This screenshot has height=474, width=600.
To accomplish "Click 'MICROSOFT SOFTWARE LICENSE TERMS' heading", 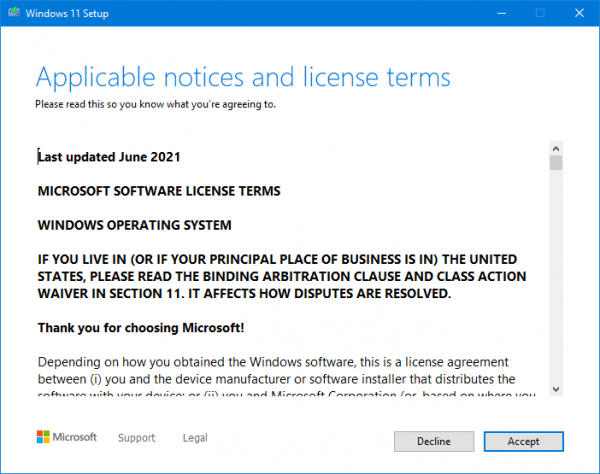I will tap(159, 191).
